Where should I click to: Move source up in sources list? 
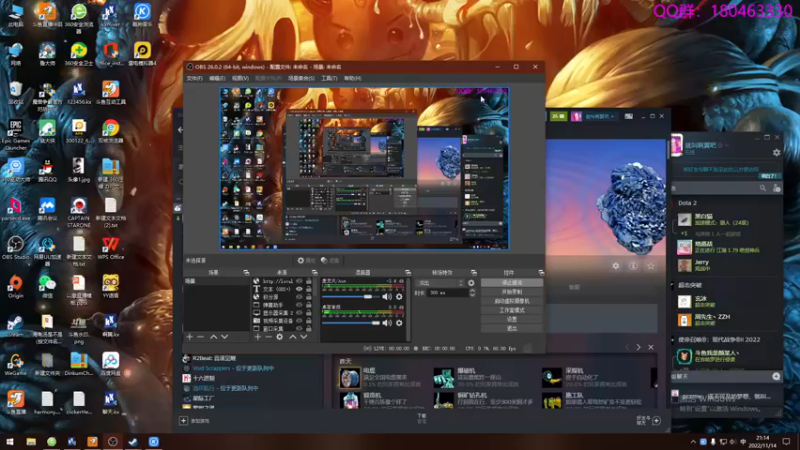click(x=293, y=337)
